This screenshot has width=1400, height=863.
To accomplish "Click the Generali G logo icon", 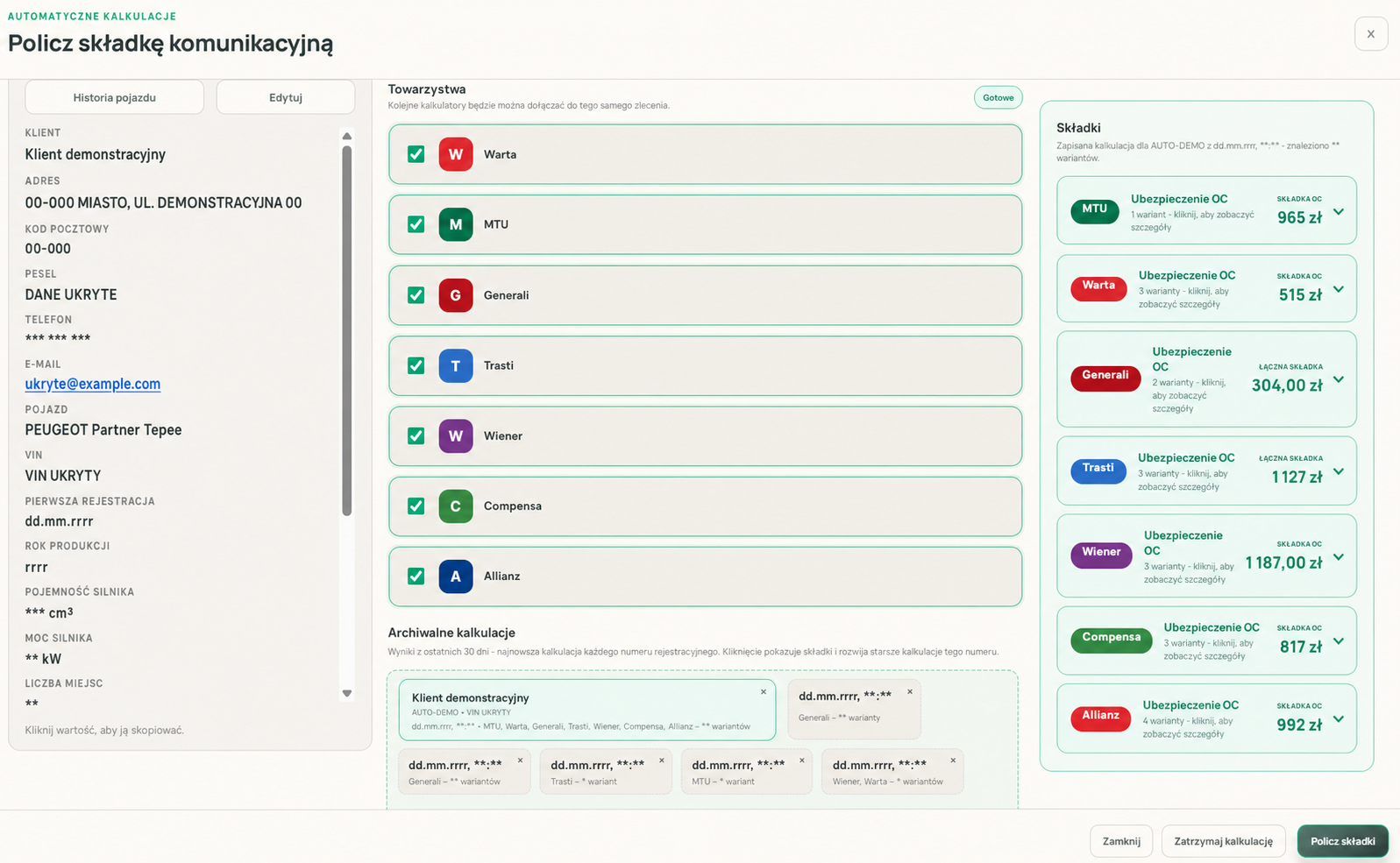I will pos(456,295).
